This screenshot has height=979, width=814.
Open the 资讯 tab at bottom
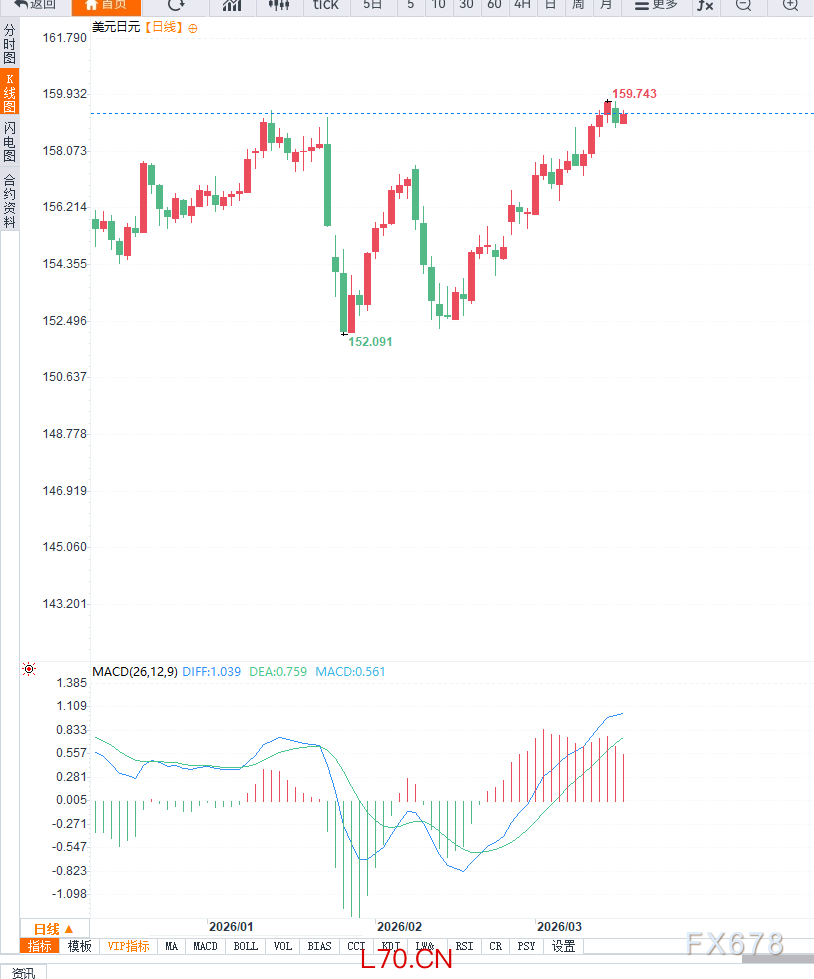[23, 972]
